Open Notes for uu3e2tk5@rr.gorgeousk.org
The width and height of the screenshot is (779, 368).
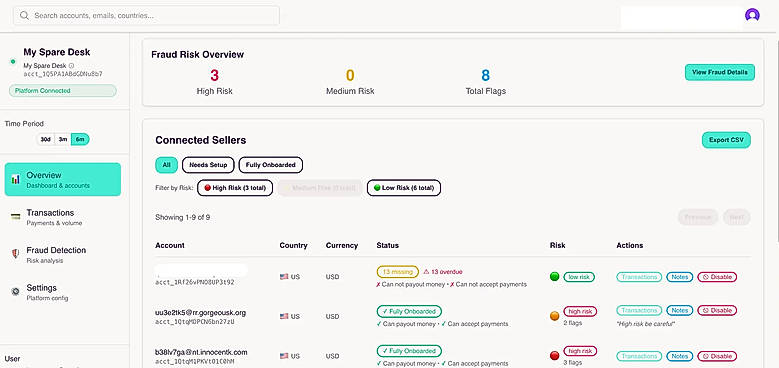(679, 310)
